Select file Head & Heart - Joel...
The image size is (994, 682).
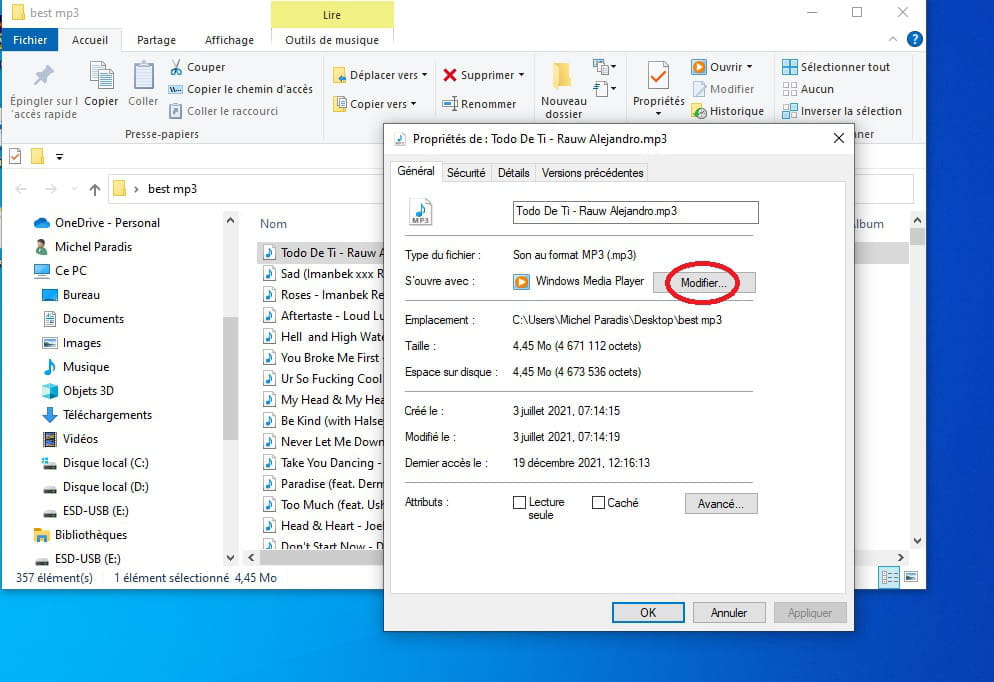pos(323,525)
